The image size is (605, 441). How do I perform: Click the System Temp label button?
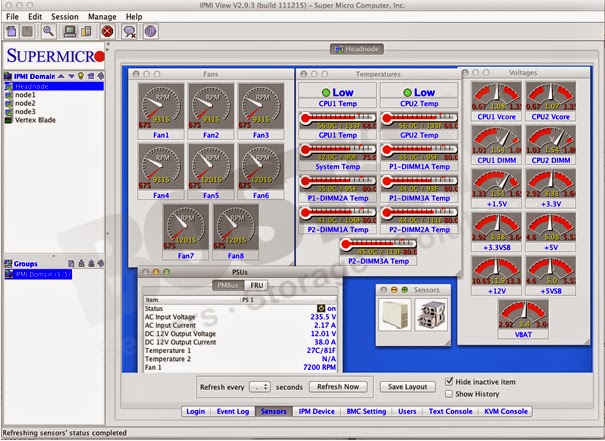(338, 166)
